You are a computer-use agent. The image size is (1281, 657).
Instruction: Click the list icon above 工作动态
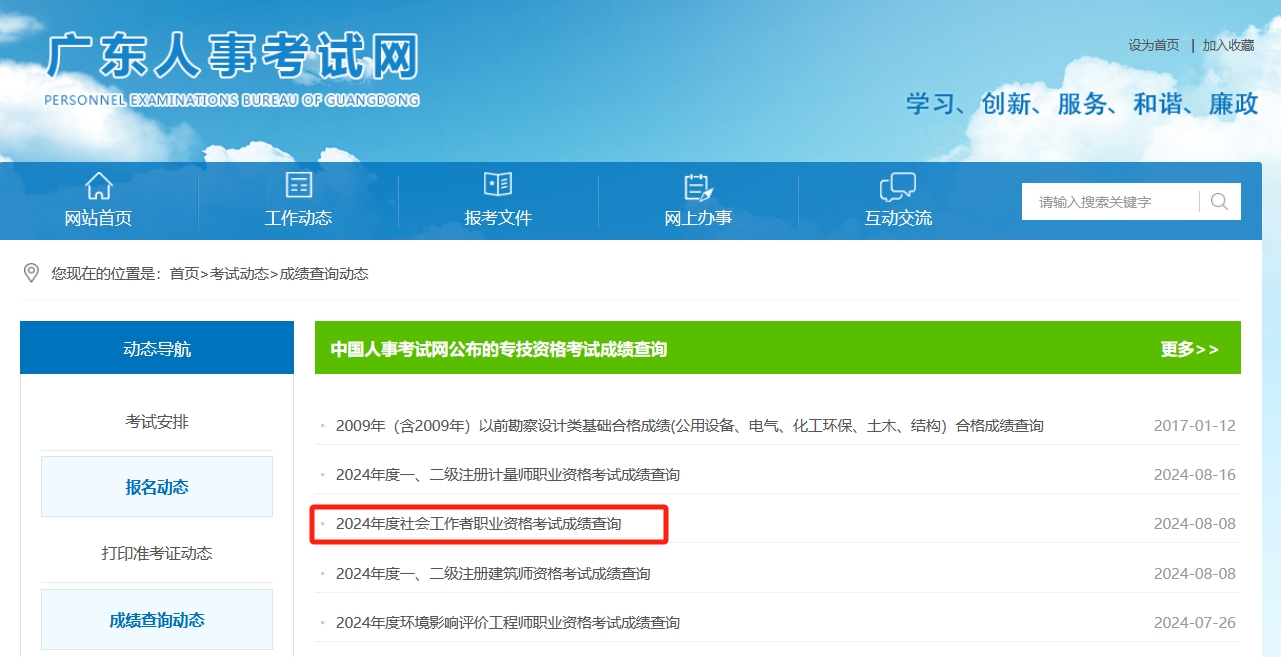click(x=298, y=185)
